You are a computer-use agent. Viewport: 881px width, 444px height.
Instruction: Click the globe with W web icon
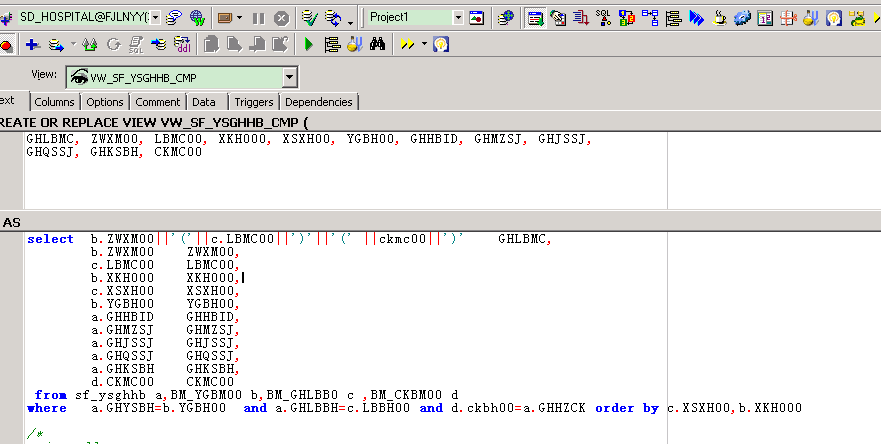click(197, 18)
